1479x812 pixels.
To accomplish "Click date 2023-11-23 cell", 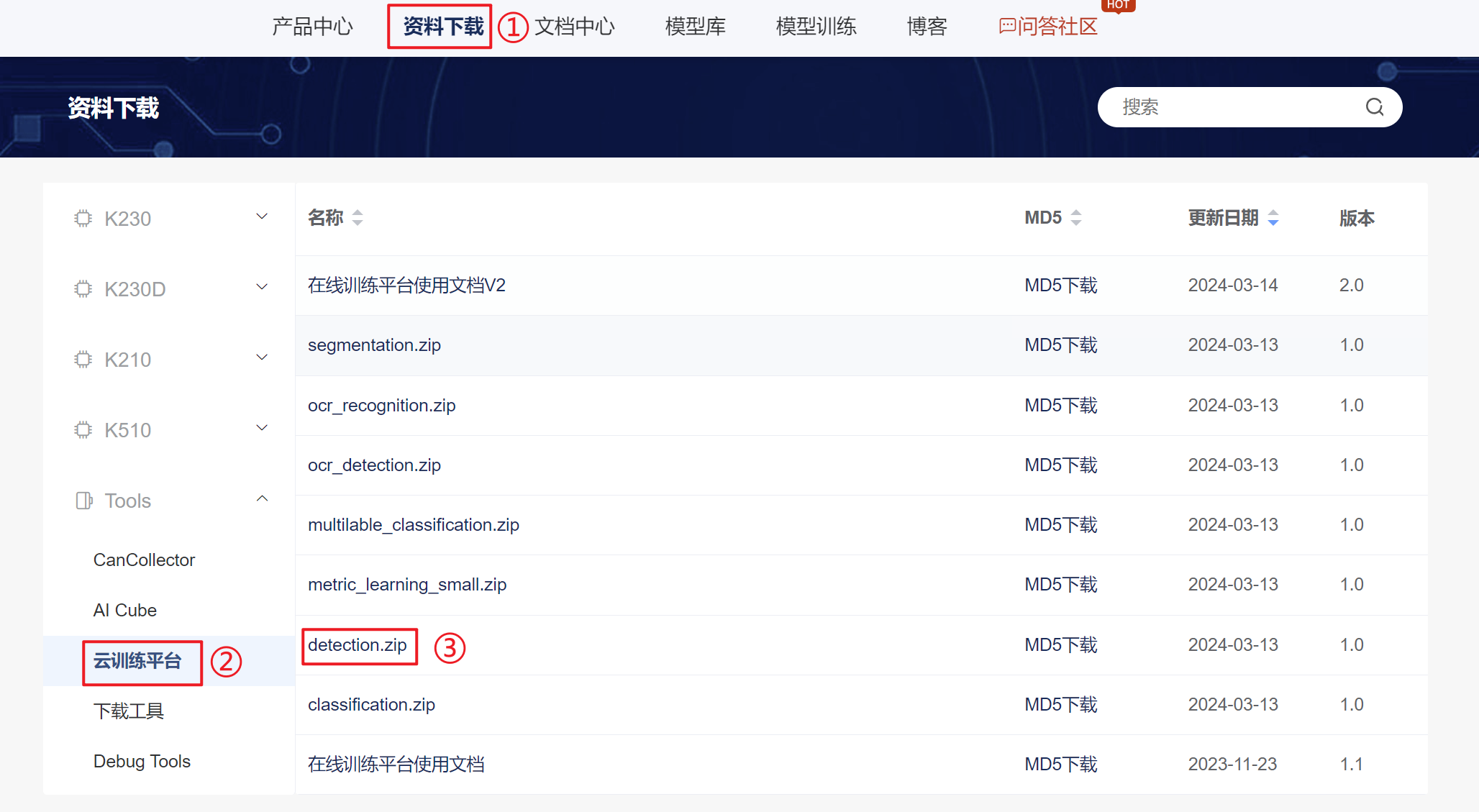I will (1232, 764).
